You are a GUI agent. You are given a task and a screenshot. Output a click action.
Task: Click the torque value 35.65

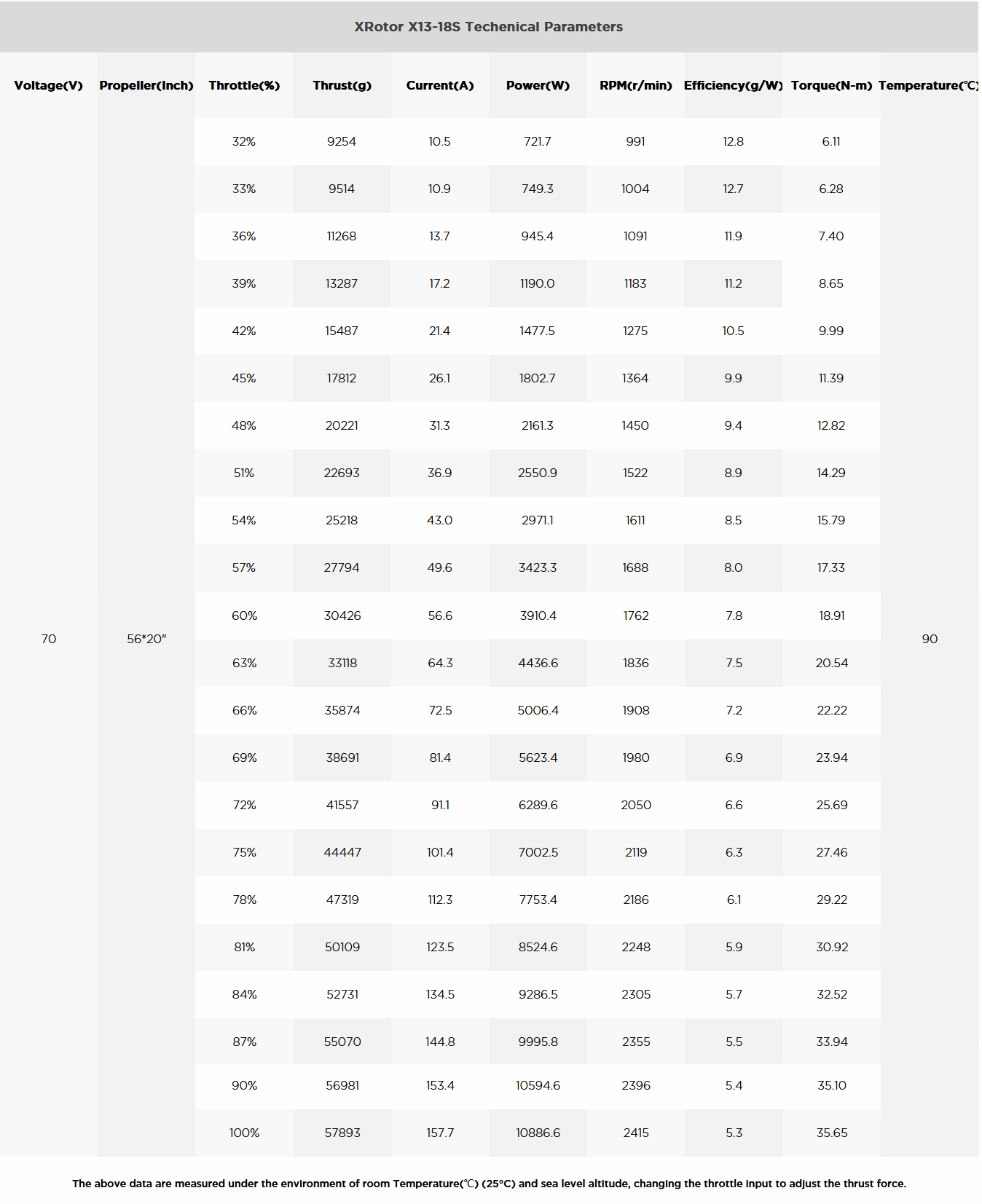(x=832, y=1133)
